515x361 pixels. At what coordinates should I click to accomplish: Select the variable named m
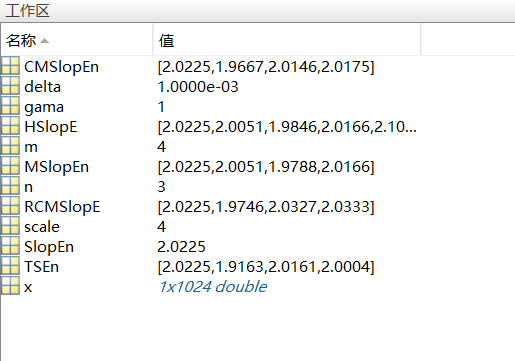tap(31, 147)
